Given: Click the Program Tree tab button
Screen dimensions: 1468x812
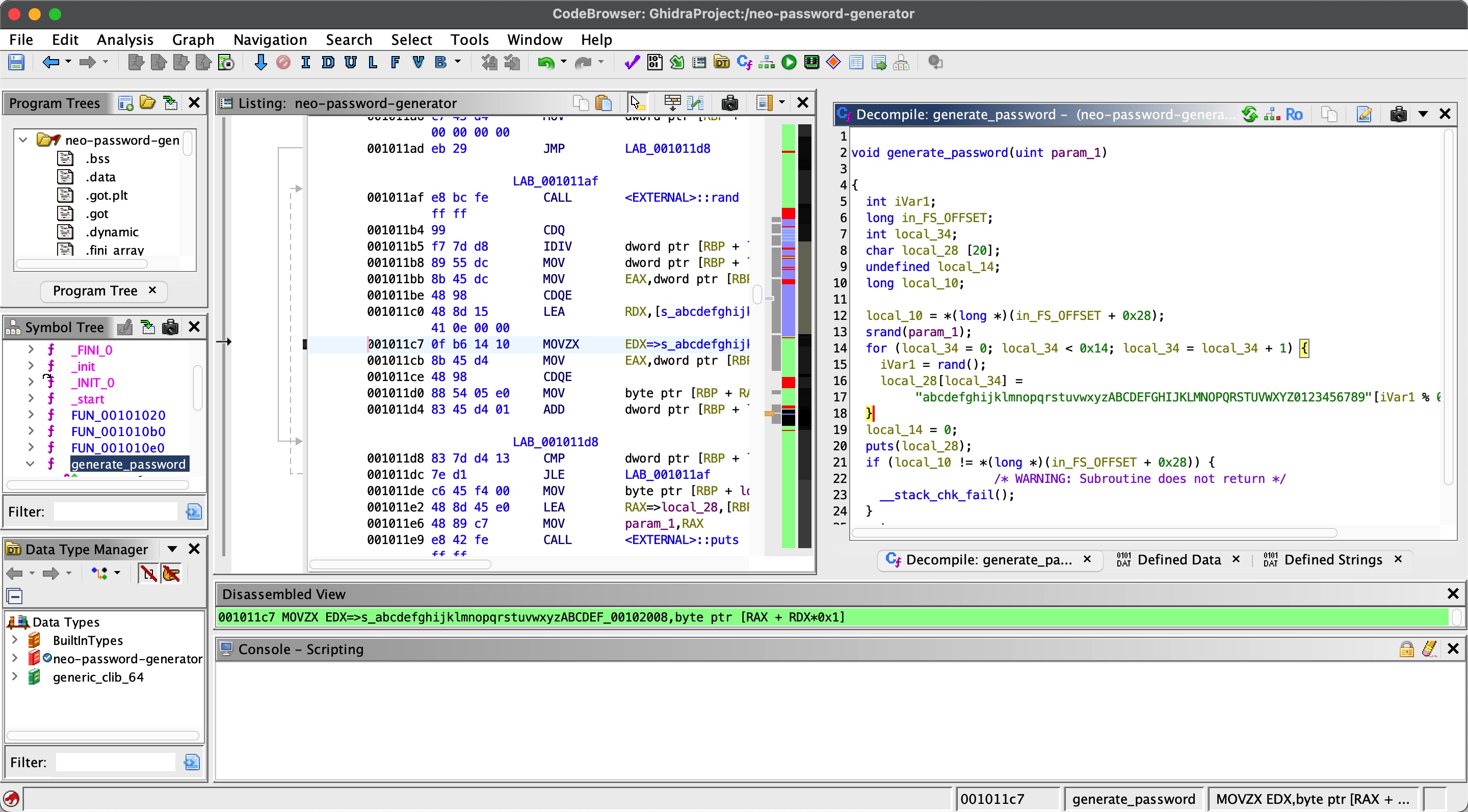Looking at the screenshot, I should point(95,291).
